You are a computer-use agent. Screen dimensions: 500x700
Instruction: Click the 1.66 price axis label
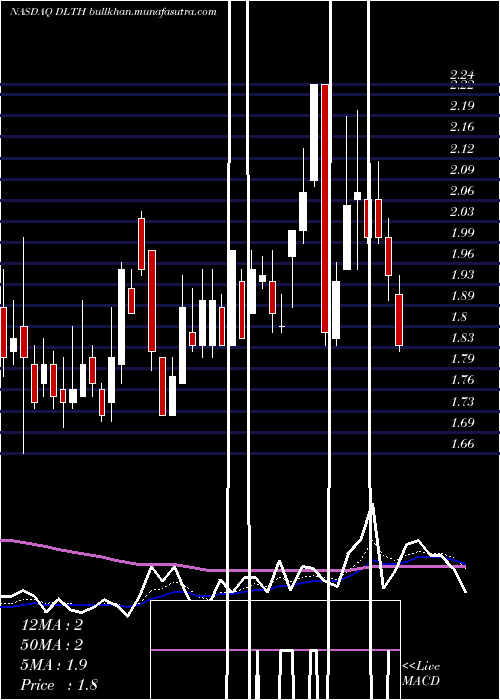[462, 444]
